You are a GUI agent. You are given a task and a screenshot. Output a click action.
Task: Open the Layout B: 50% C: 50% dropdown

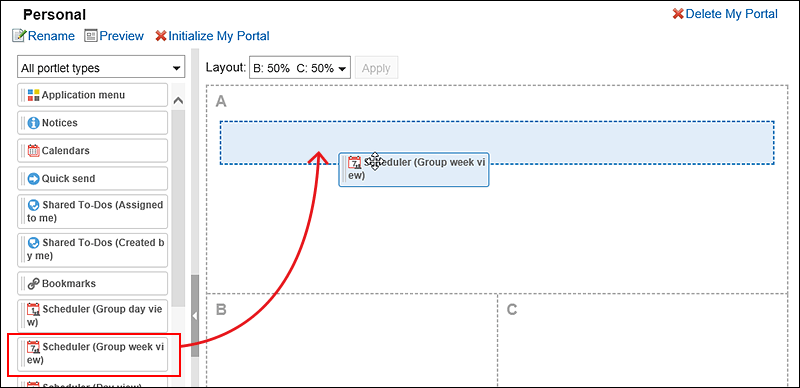tap(299, 68)
